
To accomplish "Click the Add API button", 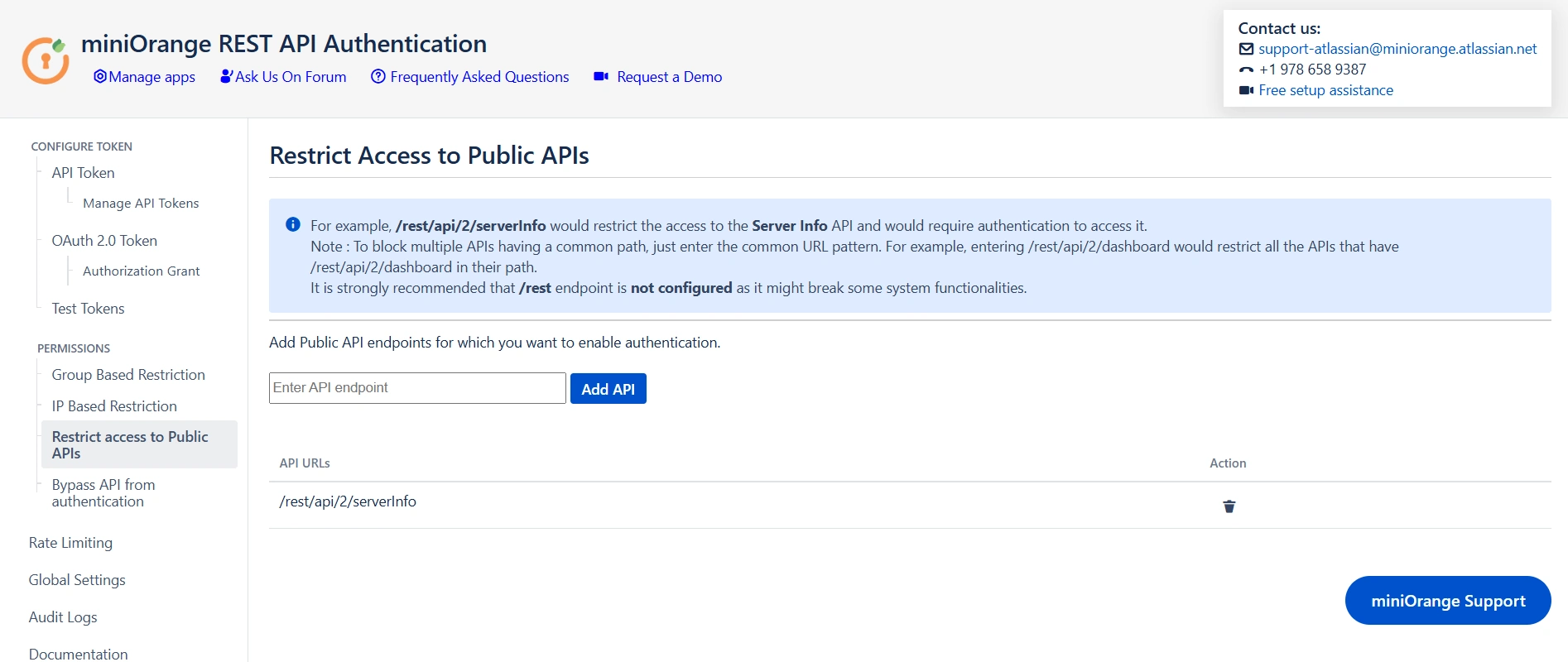I will [x=608, y=389].
